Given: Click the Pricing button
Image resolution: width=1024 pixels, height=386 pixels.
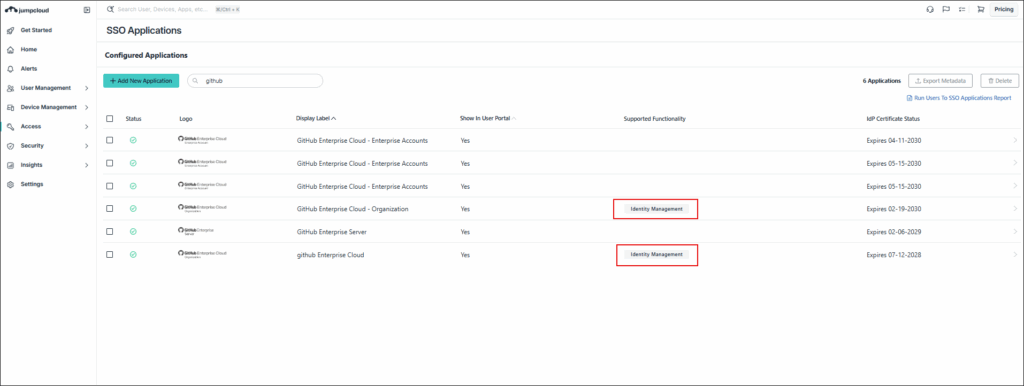Looking at the screenshot, I should [x=1004, y=10].
